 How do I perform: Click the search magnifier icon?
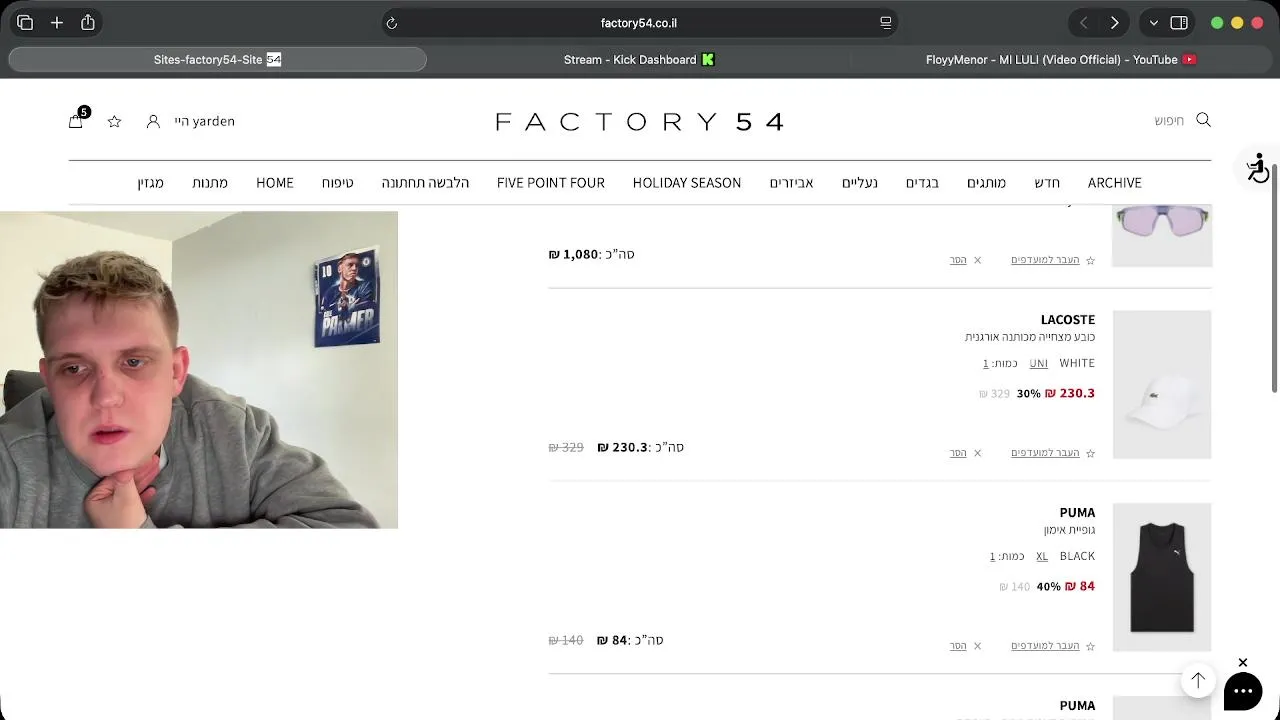(x=1204, y=120)
